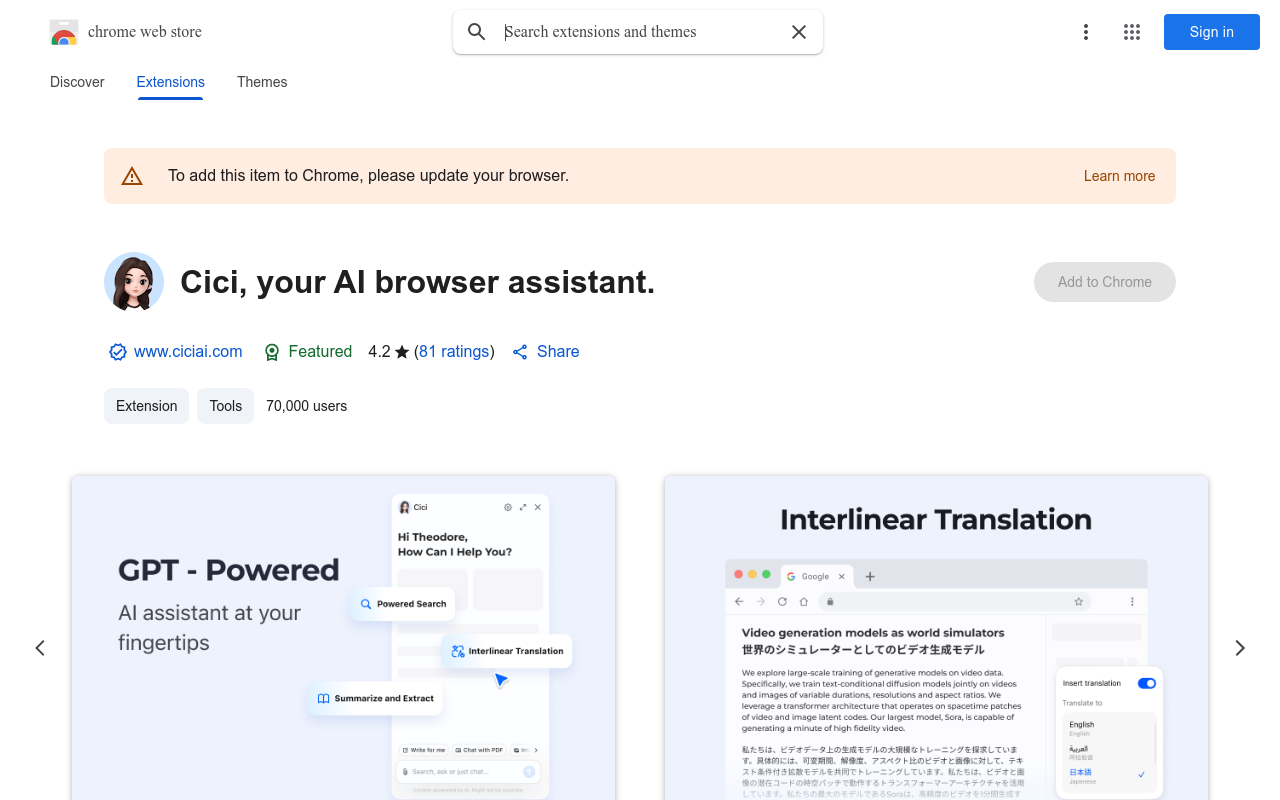Select the Extension category chip
1280x800 pixels.
146,406
